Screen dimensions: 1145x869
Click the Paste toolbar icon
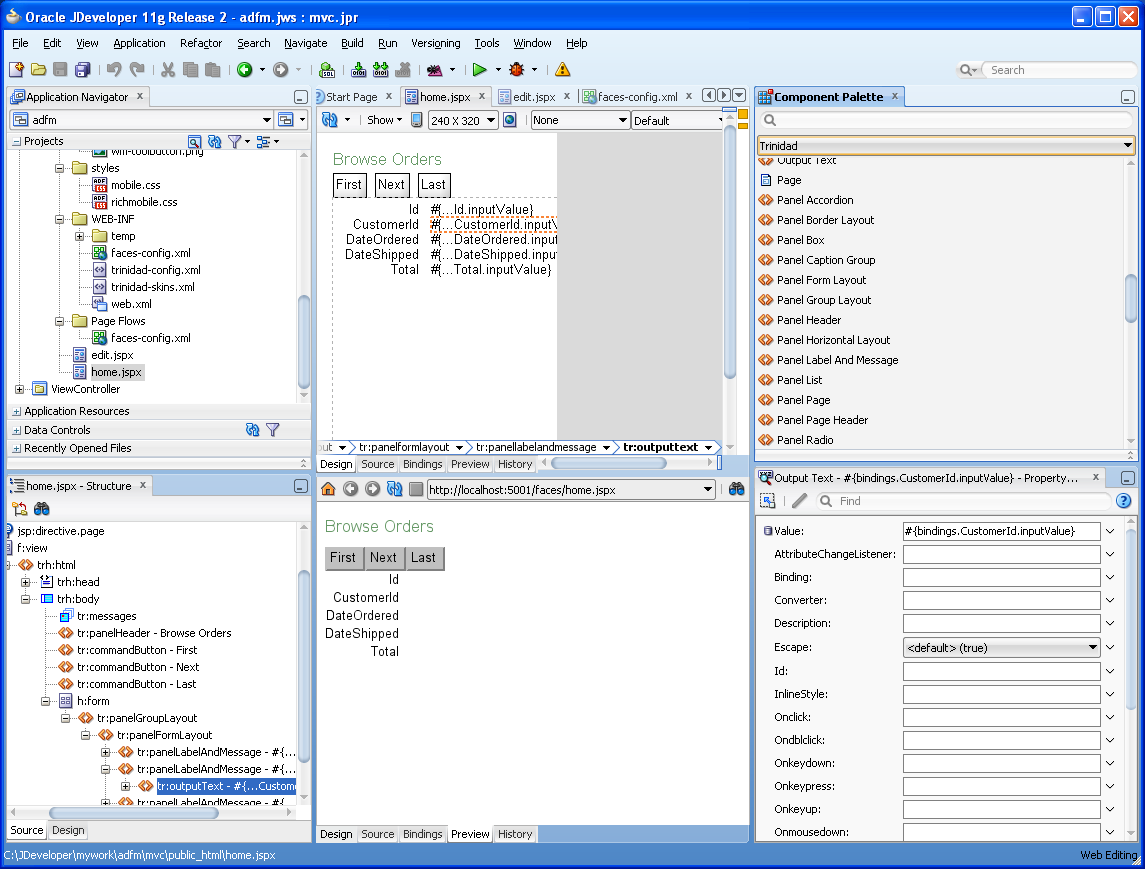coord(212,69)
